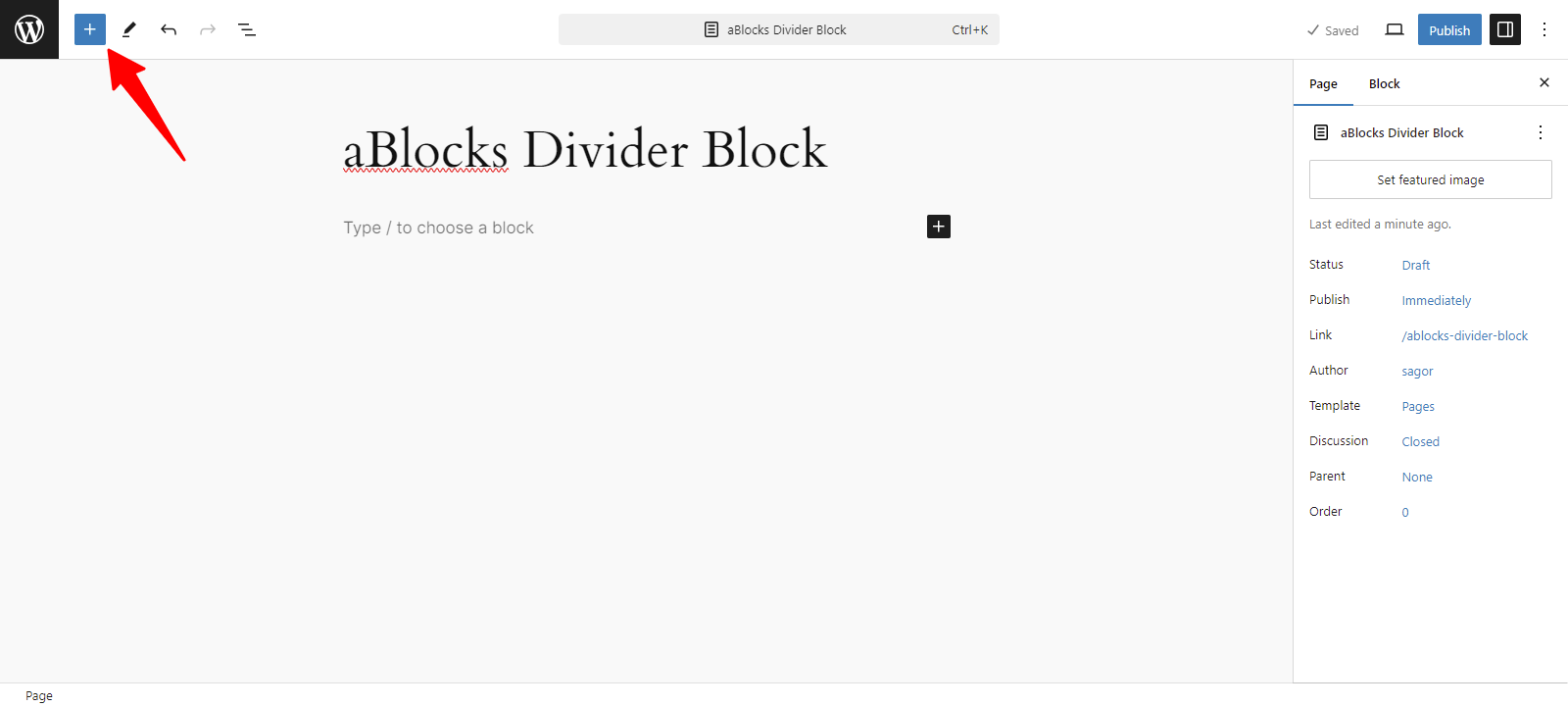Set featured image for the page
This screenshot has height=707, width=1568.
coord(1431,179)
